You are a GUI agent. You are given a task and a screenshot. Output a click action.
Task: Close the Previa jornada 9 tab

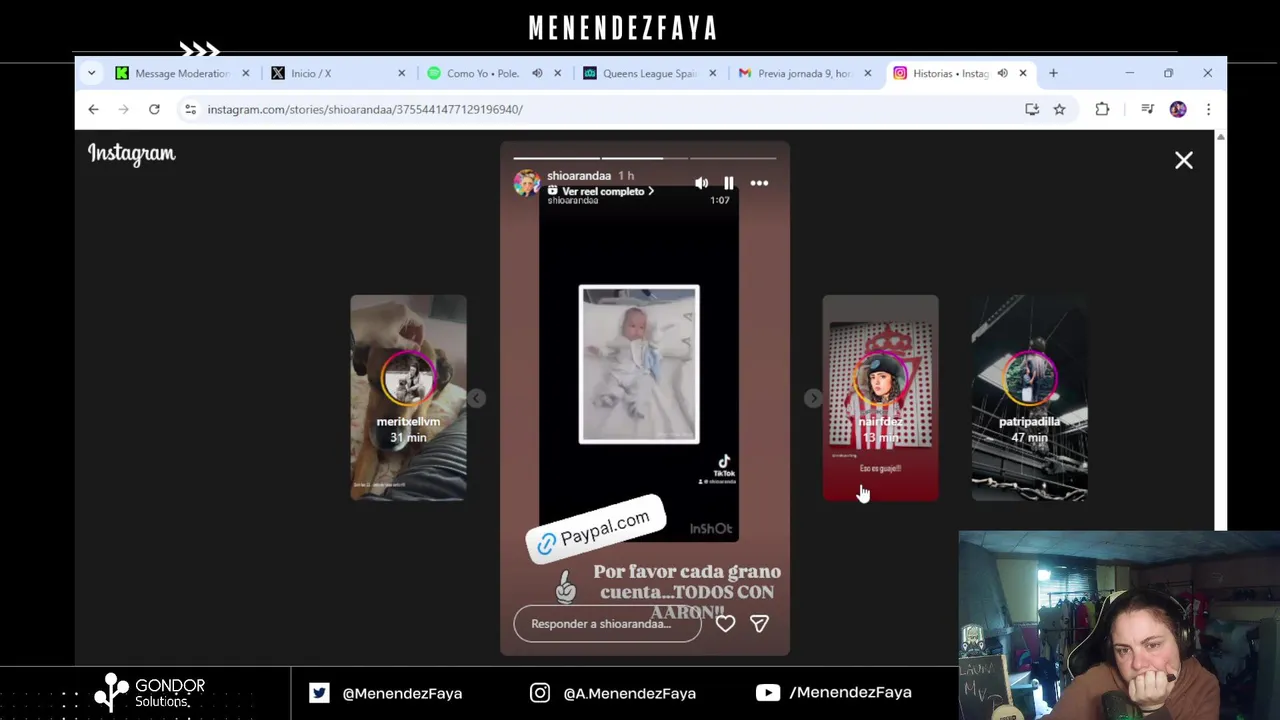tap(868, 73)
